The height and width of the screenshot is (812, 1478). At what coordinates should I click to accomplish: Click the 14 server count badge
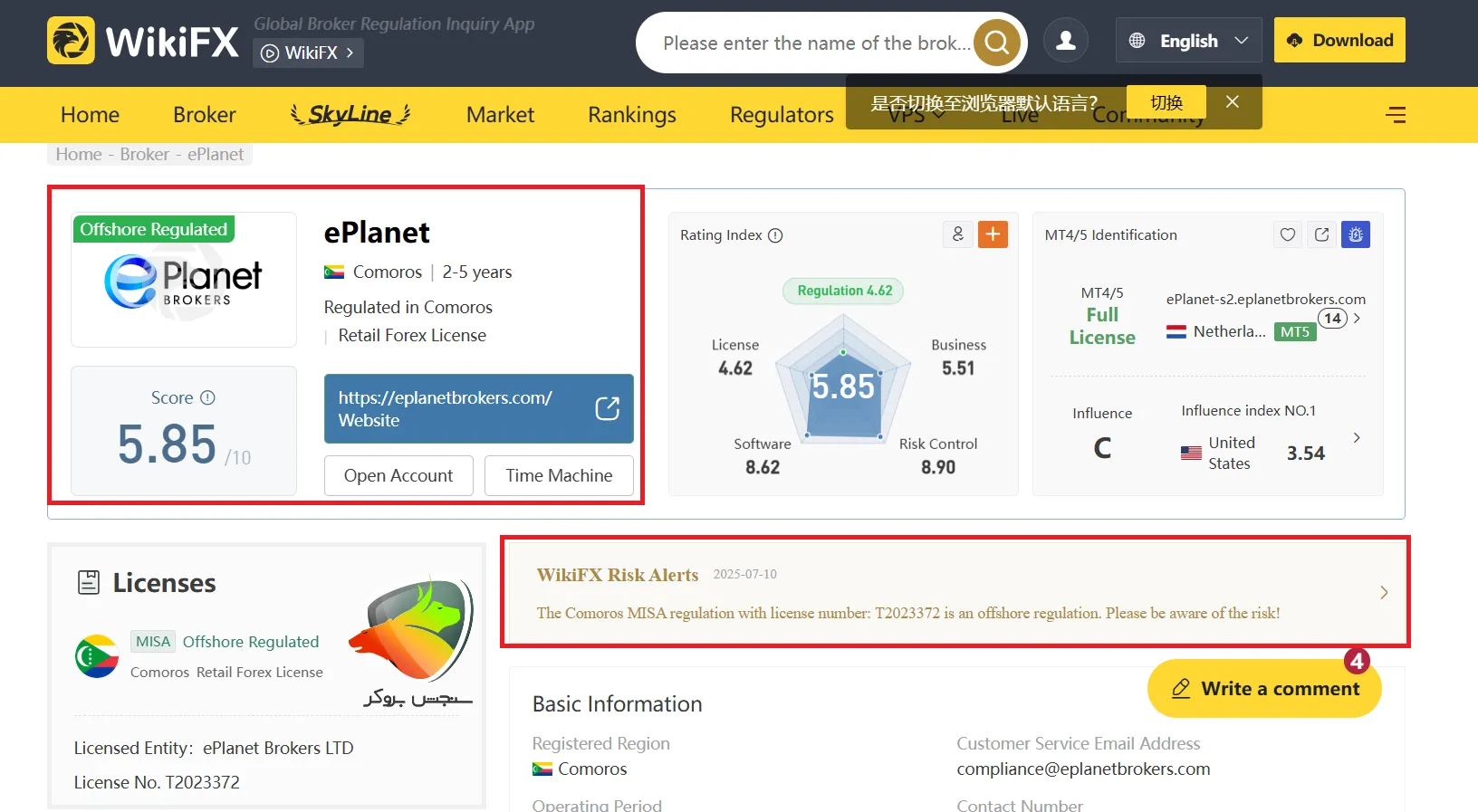coord(1332,319)
